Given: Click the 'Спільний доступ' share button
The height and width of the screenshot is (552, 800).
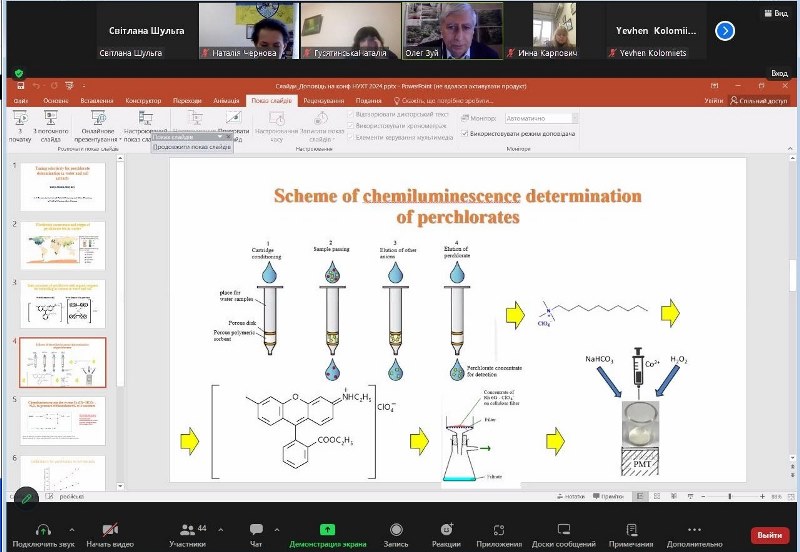Looking at the screenshot, I should point(759,101).
